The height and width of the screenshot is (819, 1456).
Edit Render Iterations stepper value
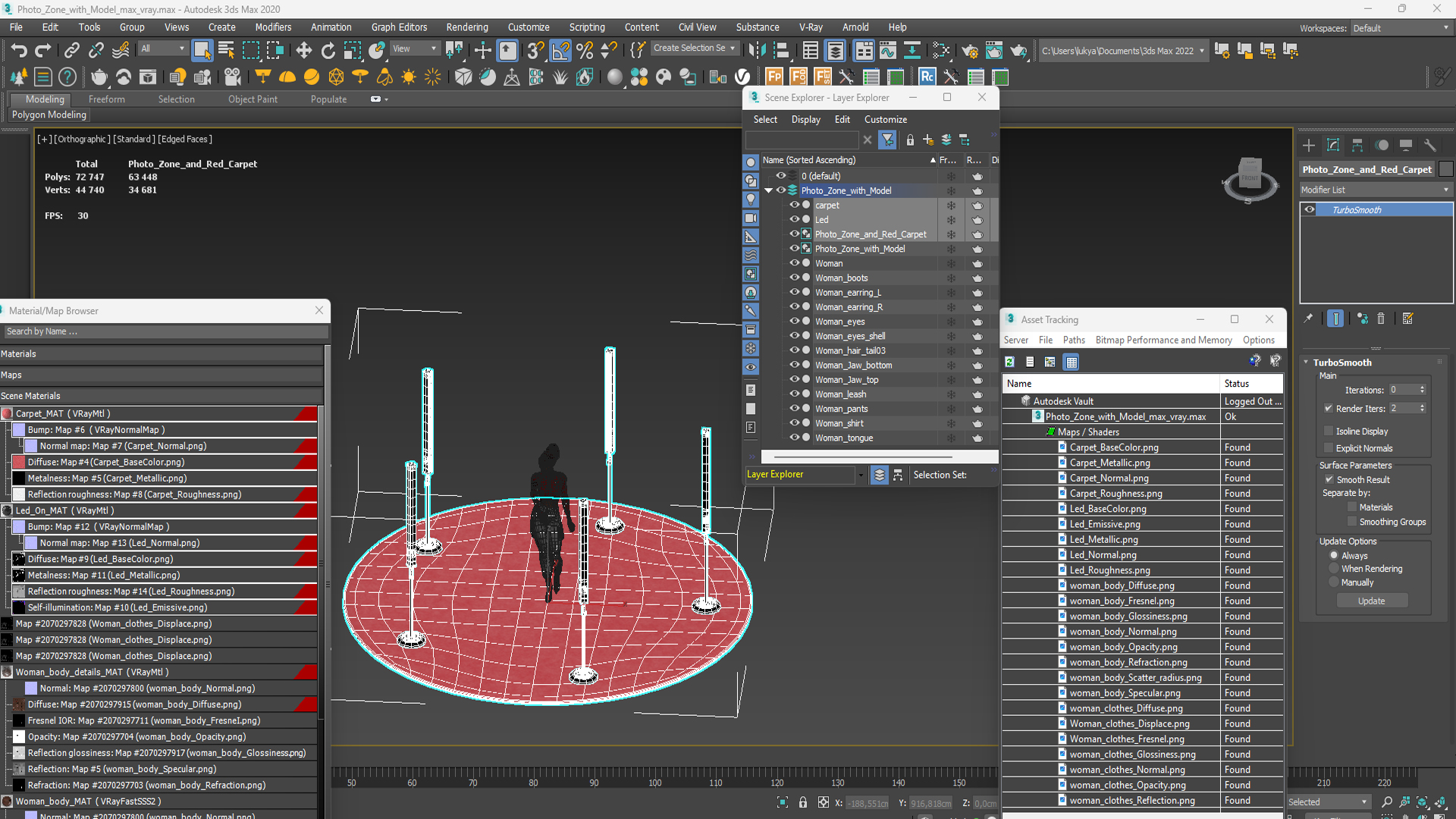pos(1405,407)
